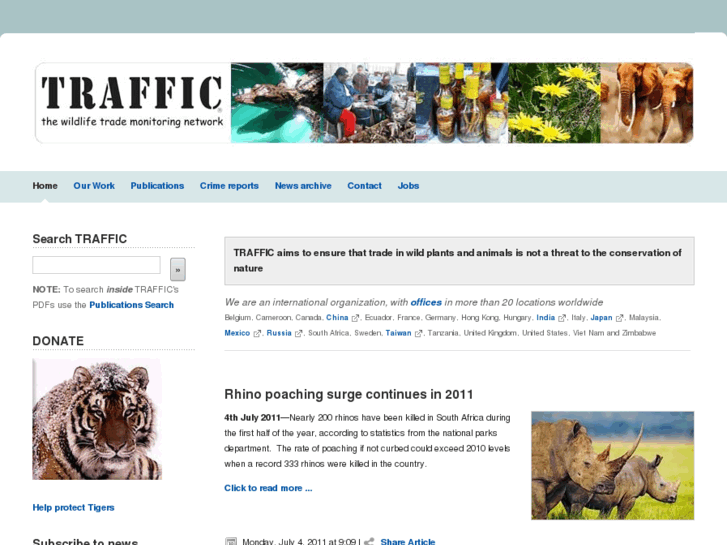The width and height of the screenshot is (727, 545).
Task: Visit the China office link
Action: 337,318
